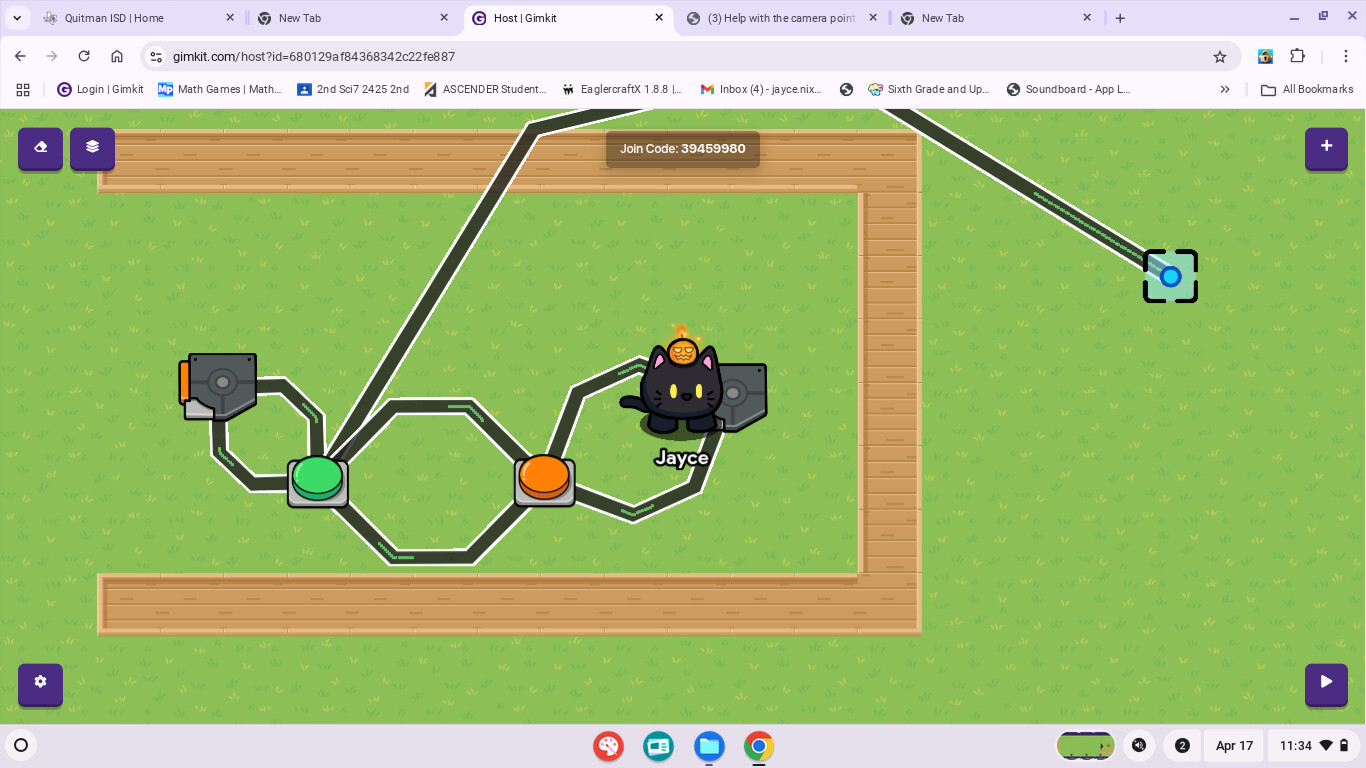Open the settings gear in editor
This screenshot has width=1366, height=768.
pyautogui.click(x=40, y=683)
